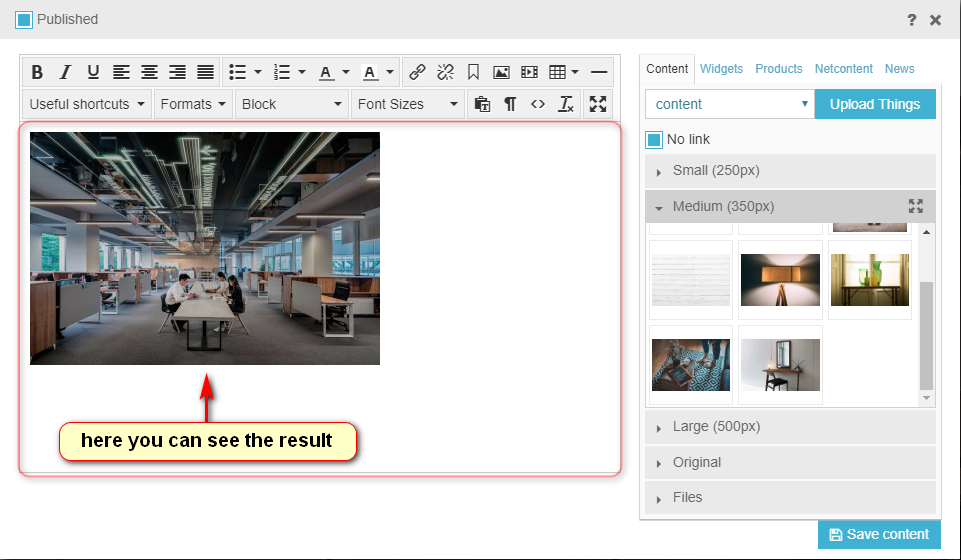
Task: Select green vases thumbnail
Action: (x=870, y=280)
